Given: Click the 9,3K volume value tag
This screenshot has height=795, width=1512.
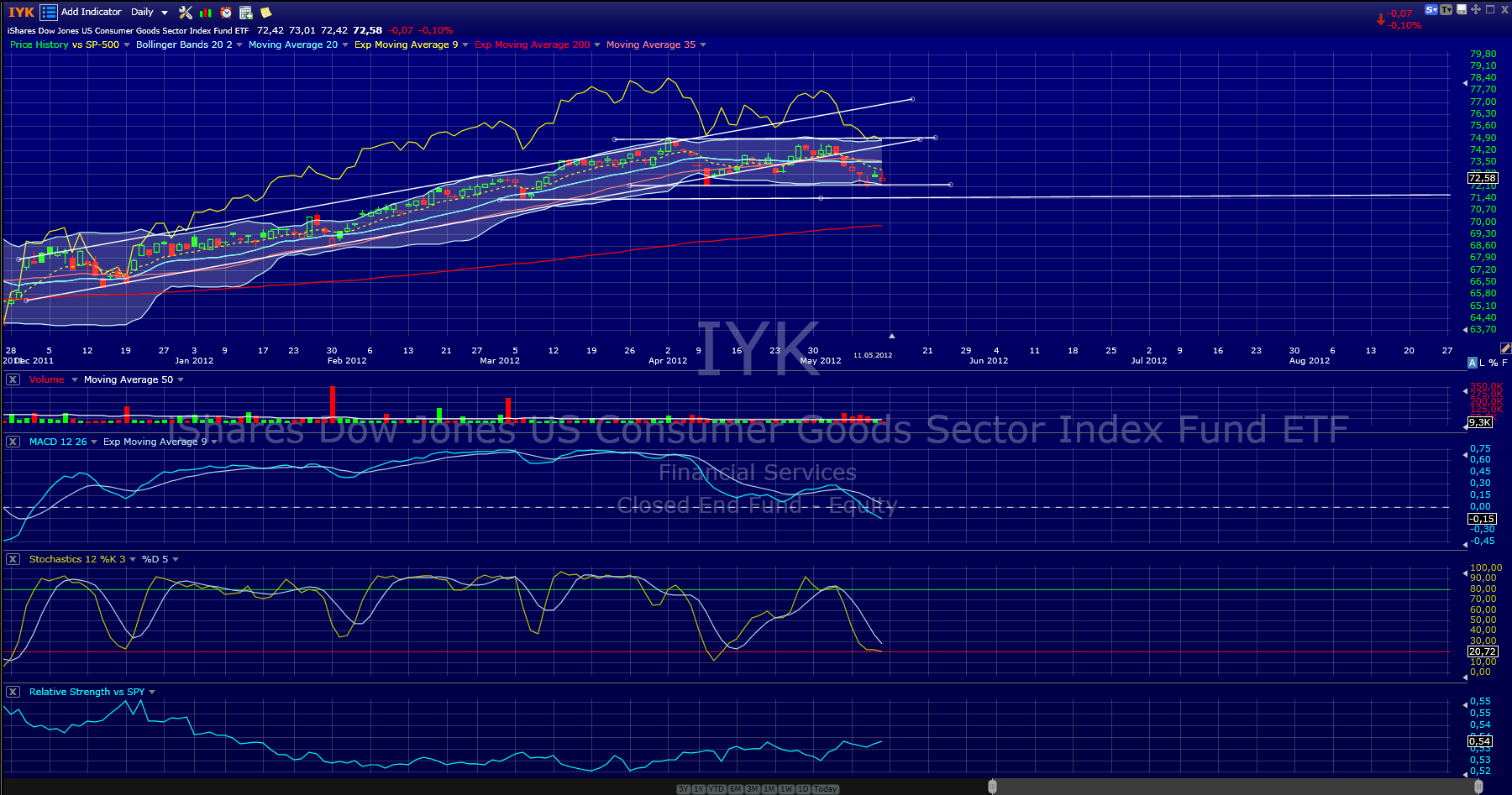Looking at the screenshot, I should coord(1480,422).
